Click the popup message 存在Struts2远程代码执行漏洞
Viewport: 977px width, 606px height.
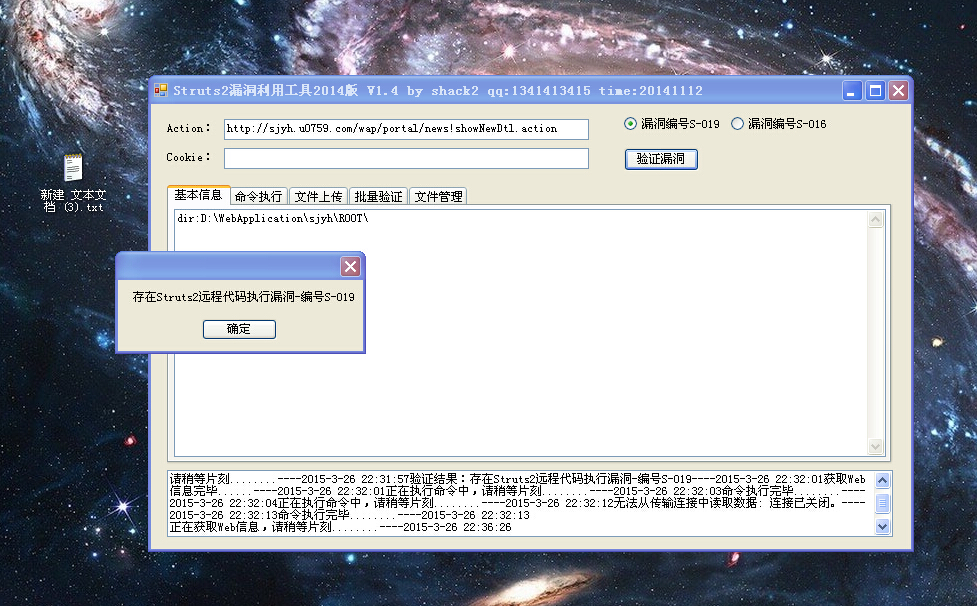pos(244,297)
